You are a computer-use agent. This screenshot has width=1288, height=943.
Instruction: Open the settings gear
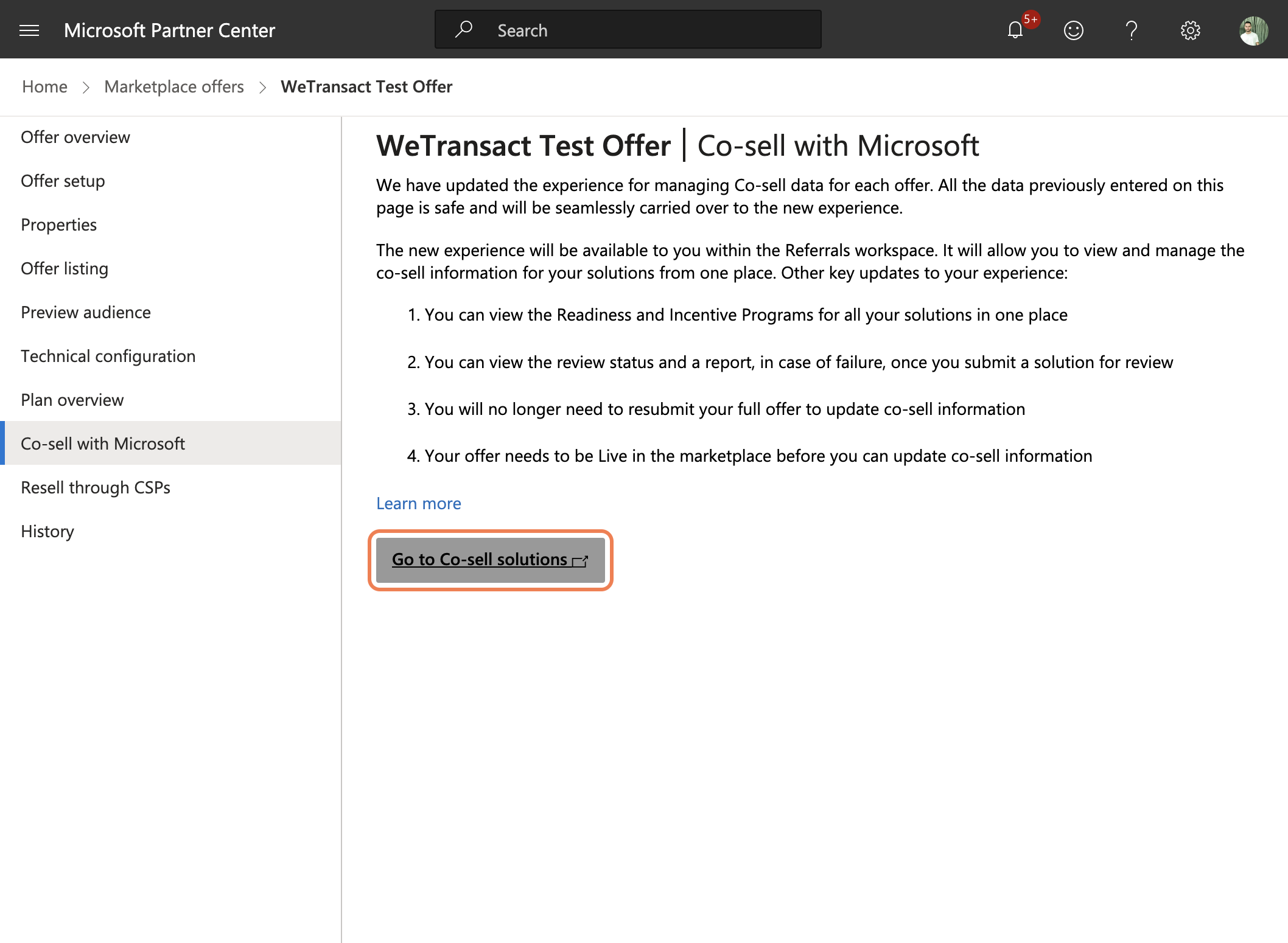point(1190,30)
